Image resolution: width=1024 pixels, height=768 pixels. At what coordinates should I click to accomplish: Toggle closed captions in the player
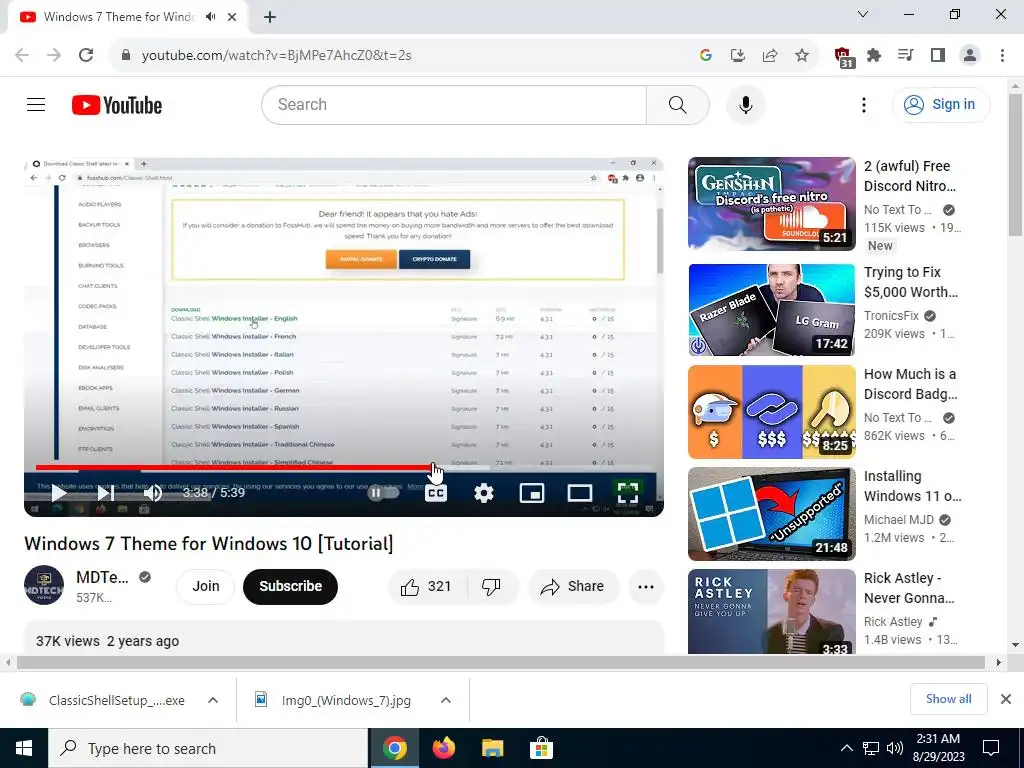(x=436, y=493)
